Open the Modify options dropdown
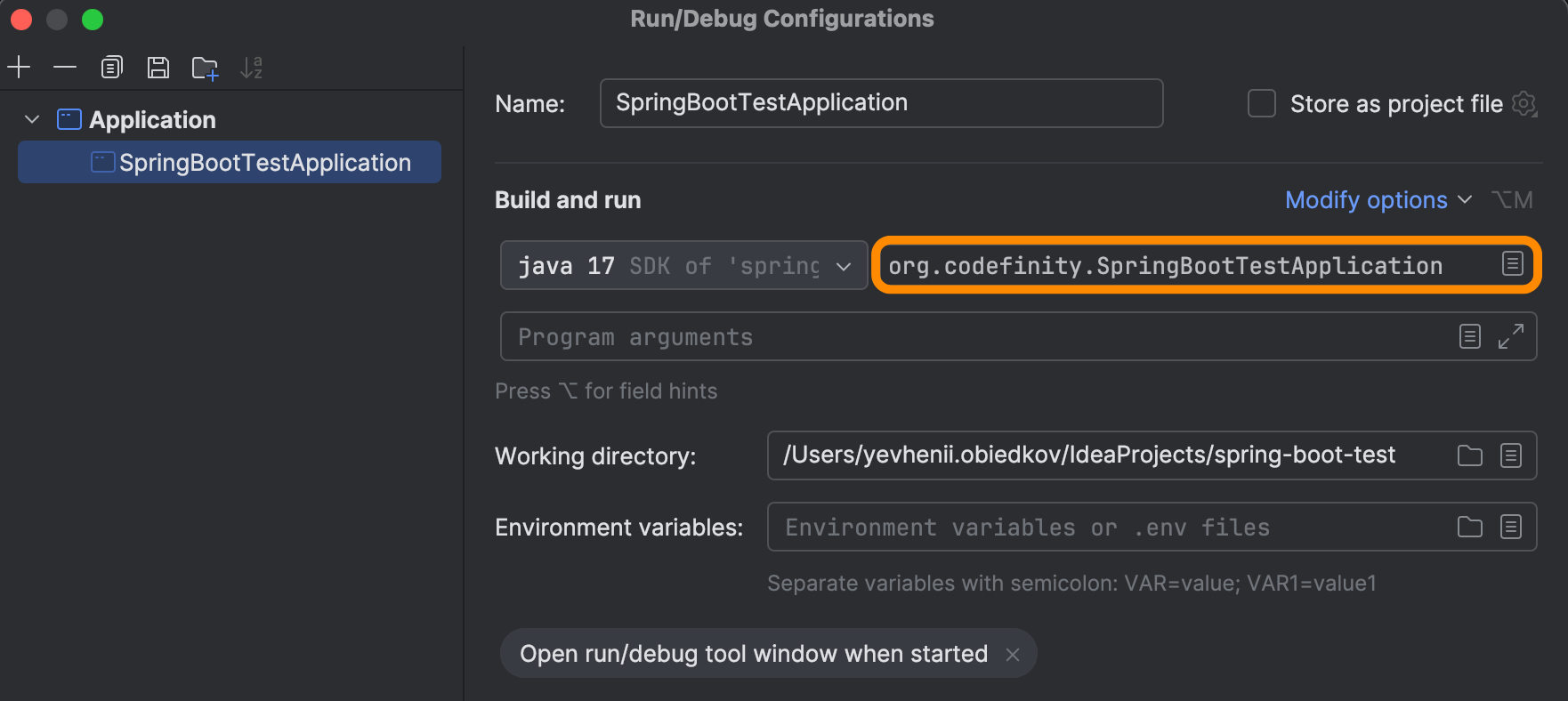 point(1378,200)
